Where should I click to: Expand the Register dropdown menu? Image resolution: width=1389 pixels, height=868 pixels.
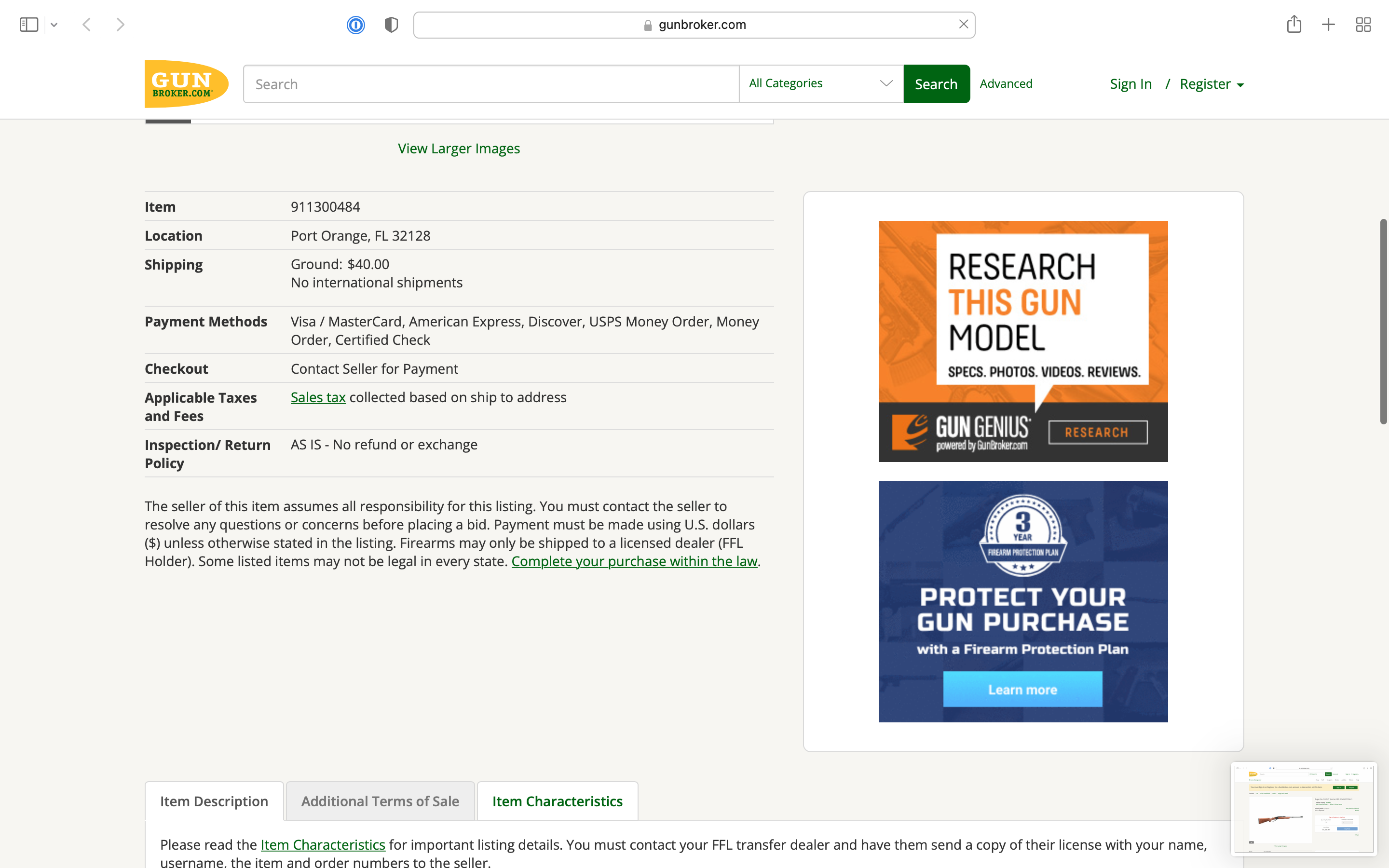click(1212, 84)
